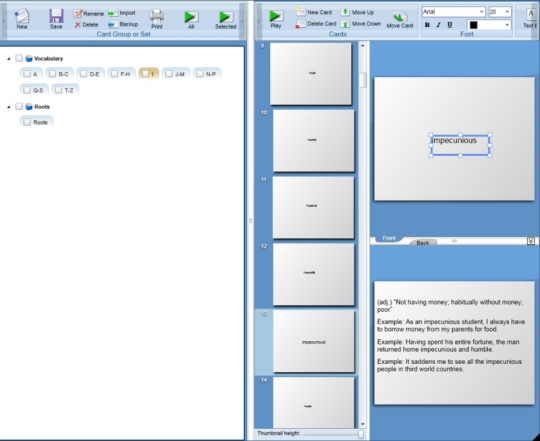Click Rename in the Card Group toolbar
The width and height of the screenshot is (540, 441).
pos(89,13)
